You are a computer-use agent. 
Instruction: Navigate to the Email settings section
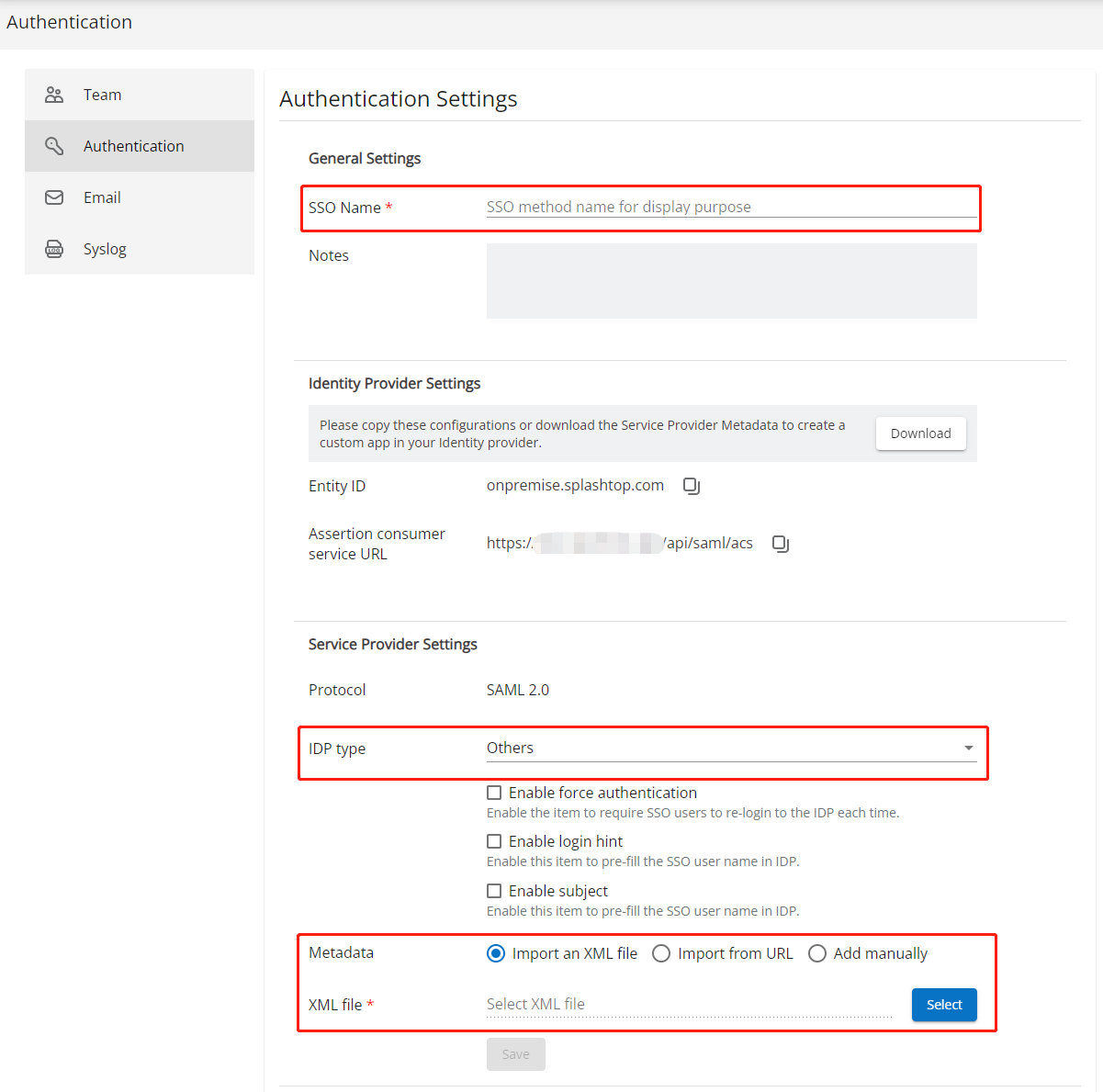click(x=102, y=197)
